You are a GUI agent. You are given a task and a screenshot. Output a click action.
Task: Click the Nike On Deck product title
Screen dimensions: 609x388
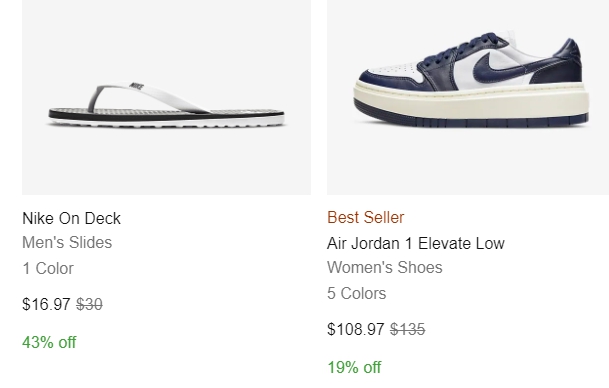click(71, 218)
